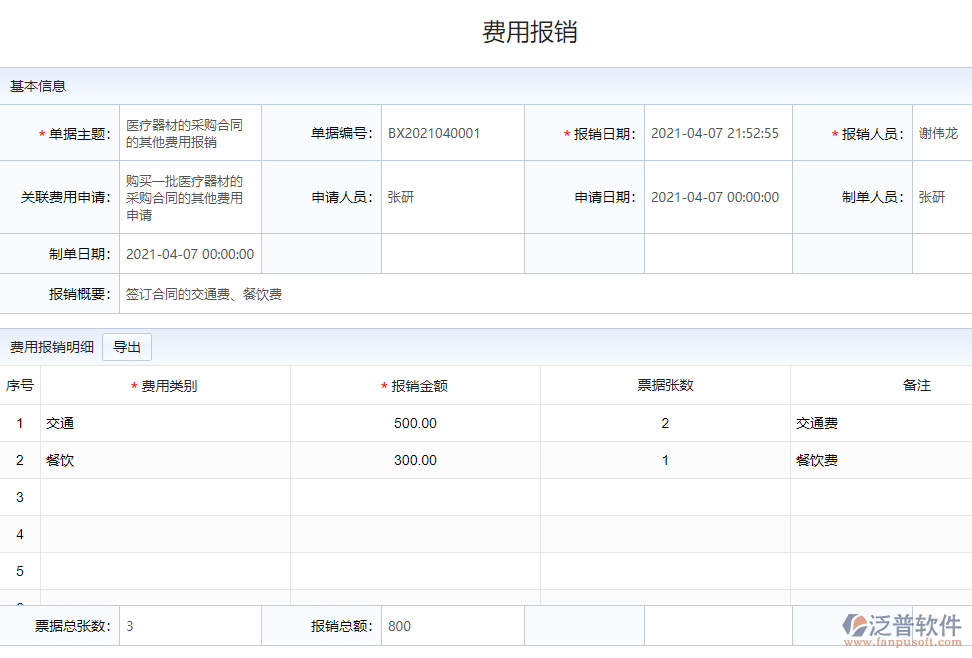Image resolution: width=972 pixels, height=658 pixels.
Task: Click the 报销概要 summary text field
Action: tap(540, 294)
